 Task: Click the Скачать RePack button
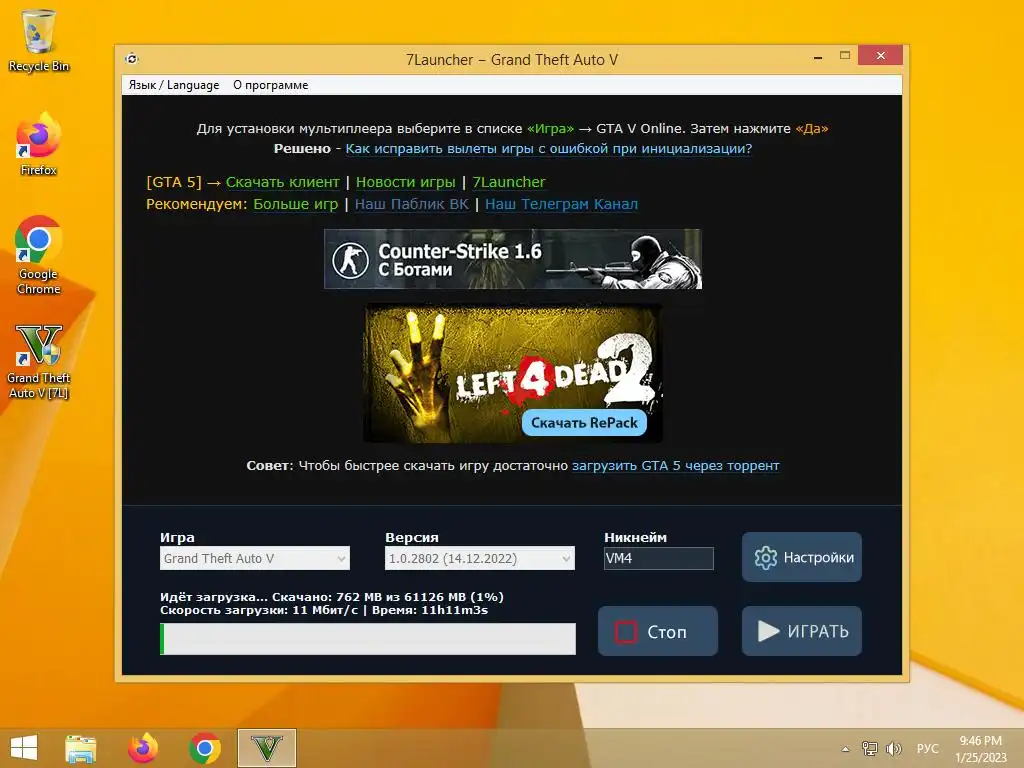click(x=584, y=423)
